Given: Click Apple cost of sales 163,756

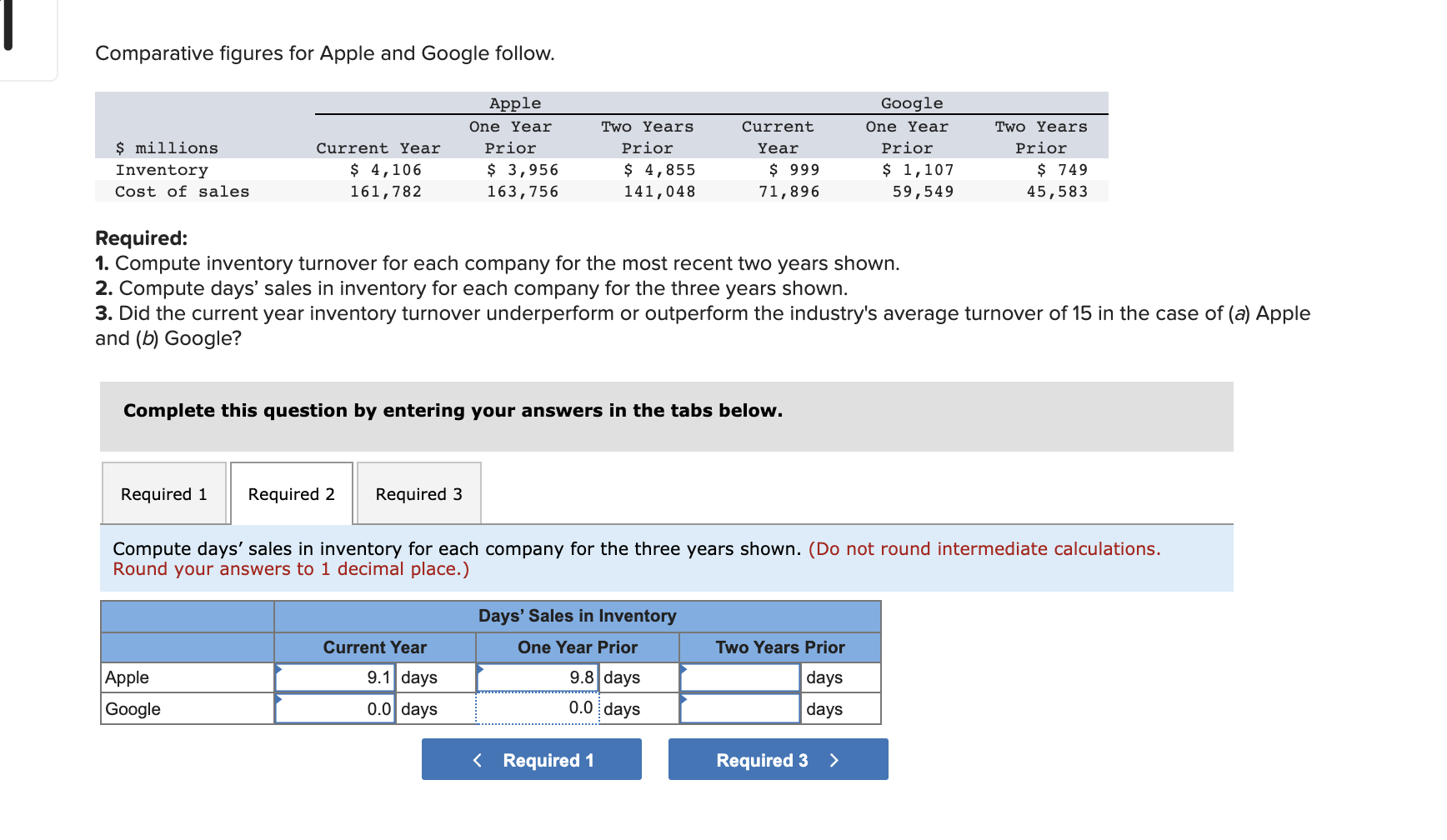Looking at the screenshot, I should [523, 192].
